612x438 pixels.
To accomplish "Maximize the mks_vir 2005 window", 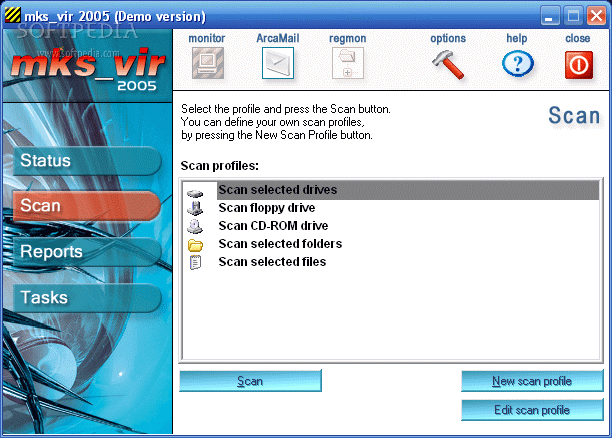I will click(573, 16).
